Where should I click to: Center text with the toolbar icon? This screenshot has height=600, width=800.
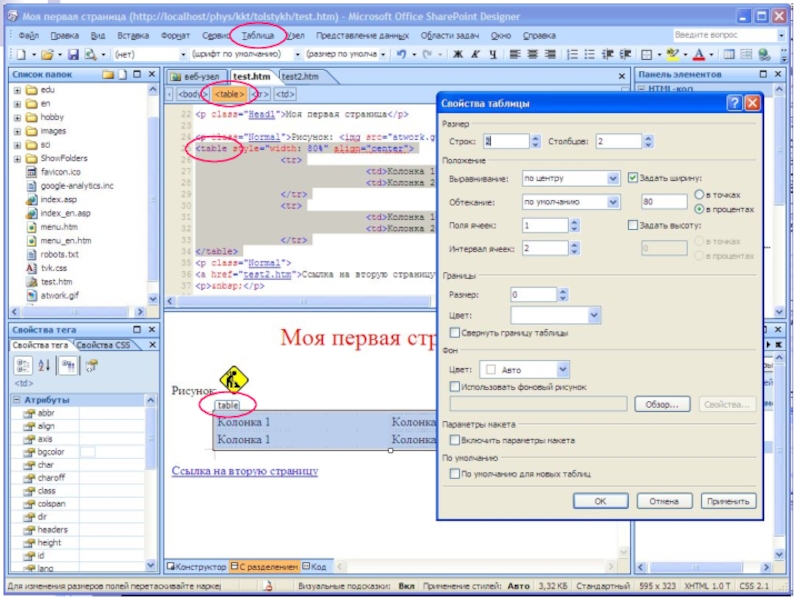pyautogui.click(x=533, y=54)
